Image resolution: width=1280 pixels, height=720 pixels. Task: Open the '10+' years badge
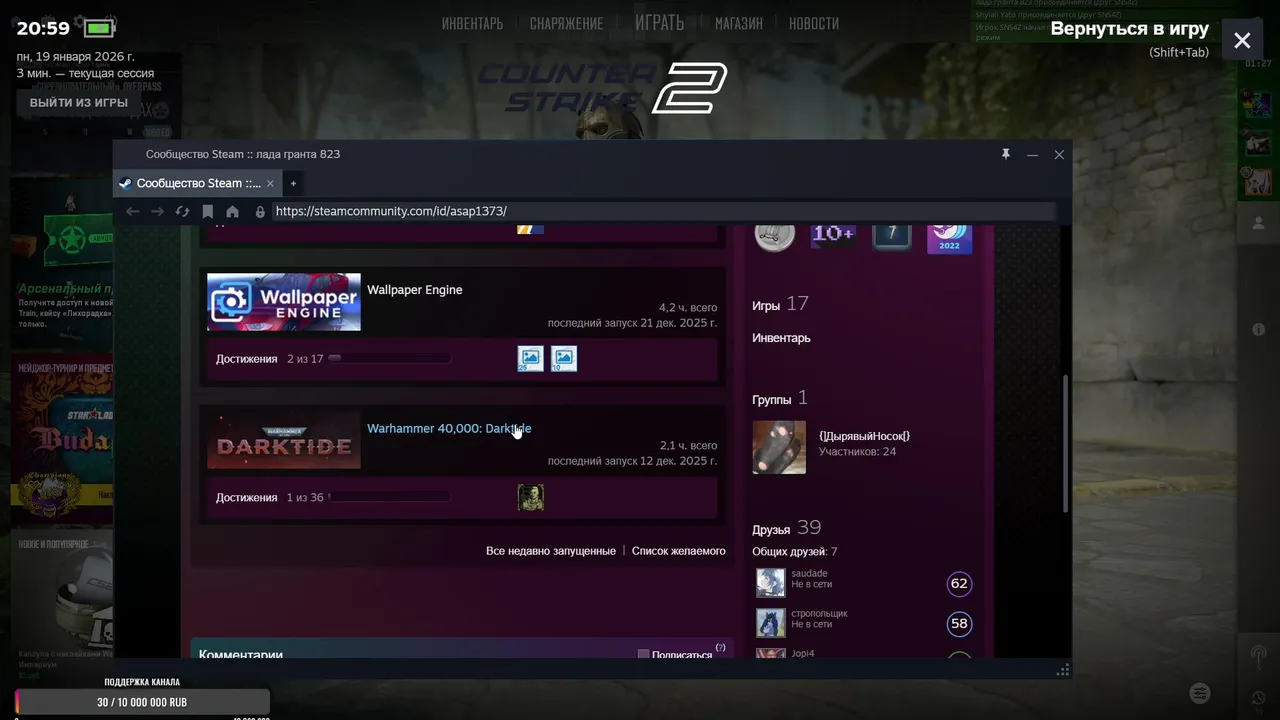coord(833,236)
